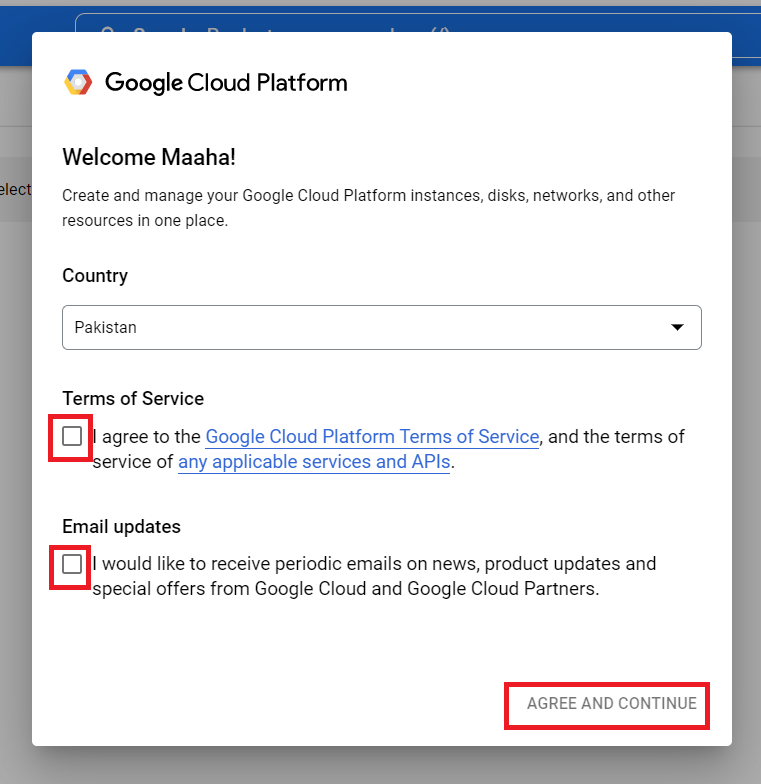
Task: Enable periodic email updates checkbox
Action: click(x=72, y=564)
